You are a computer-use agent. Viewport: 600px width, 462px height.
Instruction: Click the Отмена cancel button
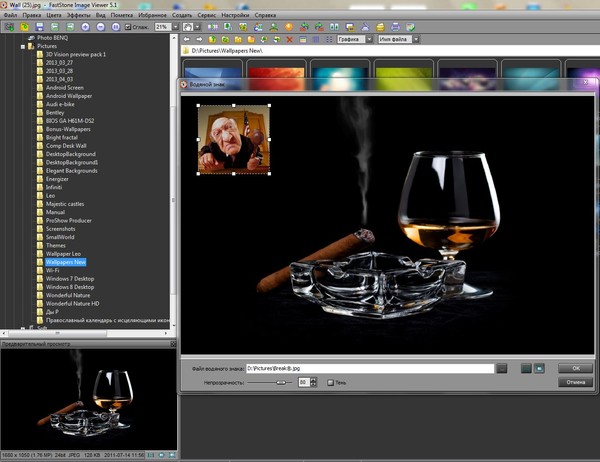click(x=575, y=382)
